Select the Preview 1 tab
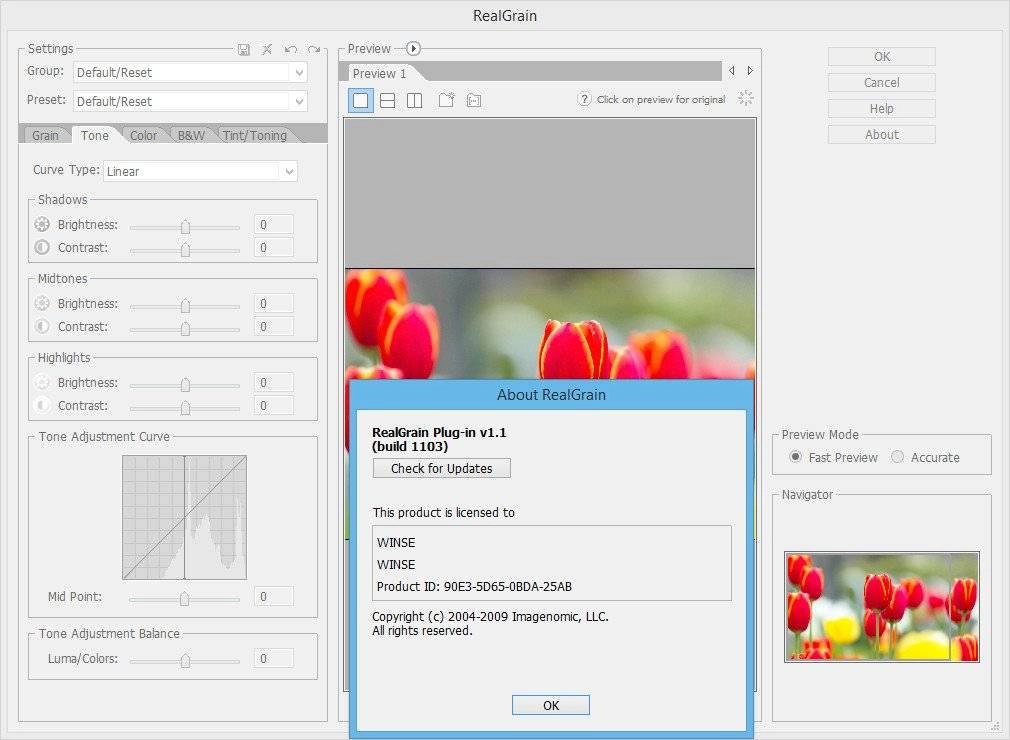Viewport: 1010px width, 740px height. [x=379, y=73]
